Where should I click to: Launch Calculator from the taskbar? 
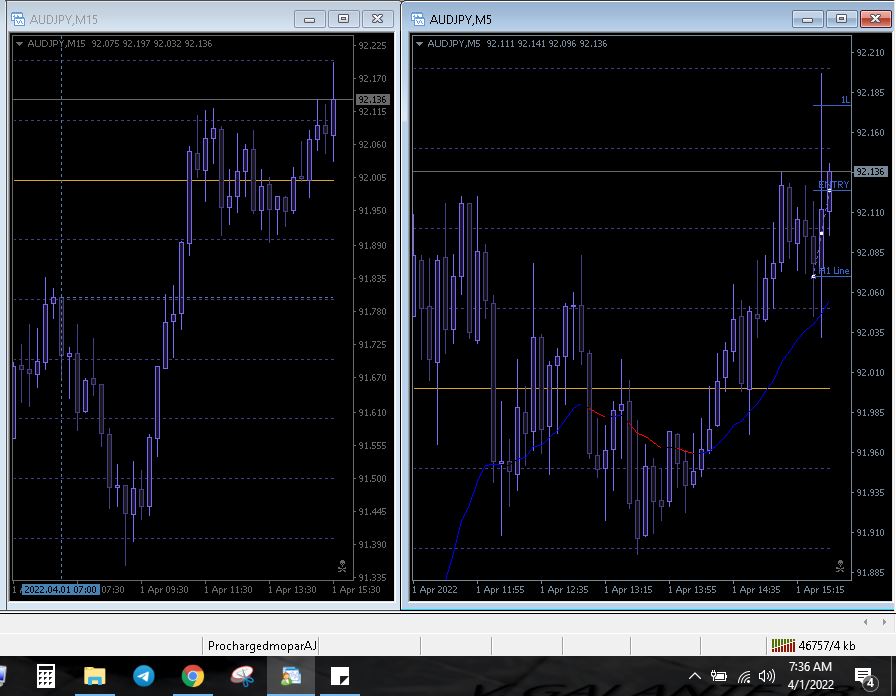(x=45, y=676)
